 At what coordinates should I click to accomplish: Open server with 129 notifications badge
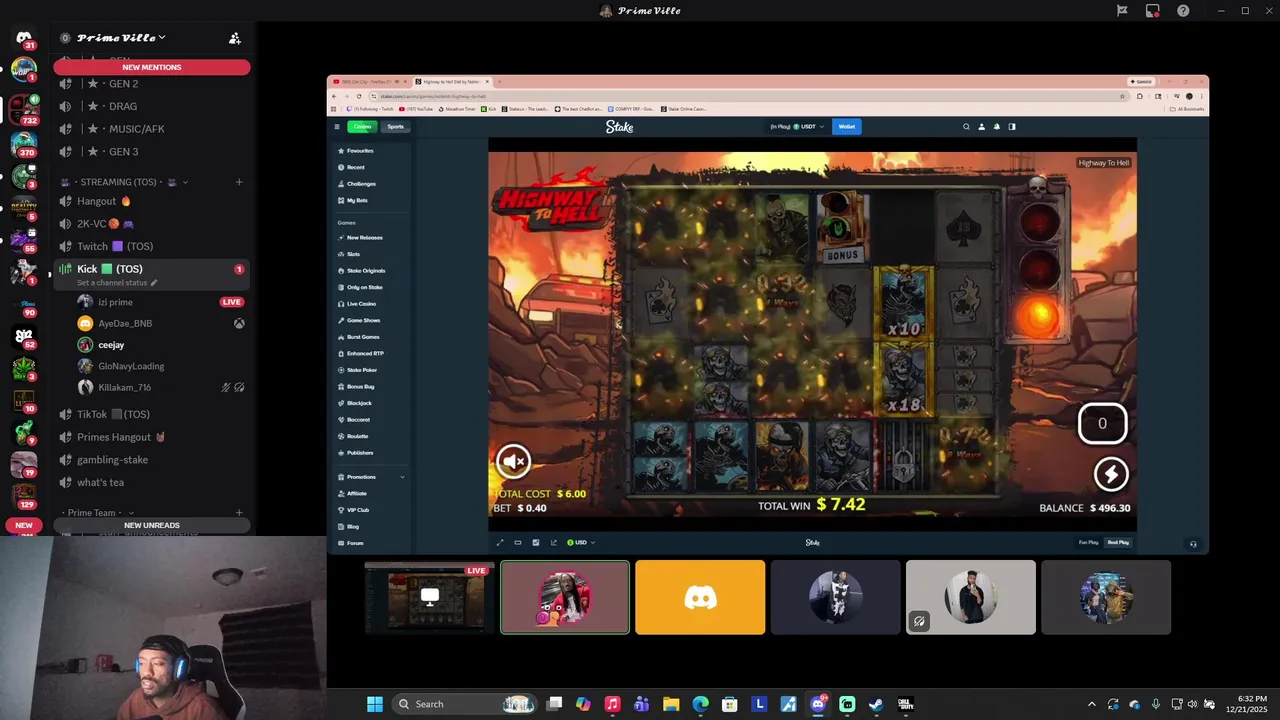pos(24,494)
